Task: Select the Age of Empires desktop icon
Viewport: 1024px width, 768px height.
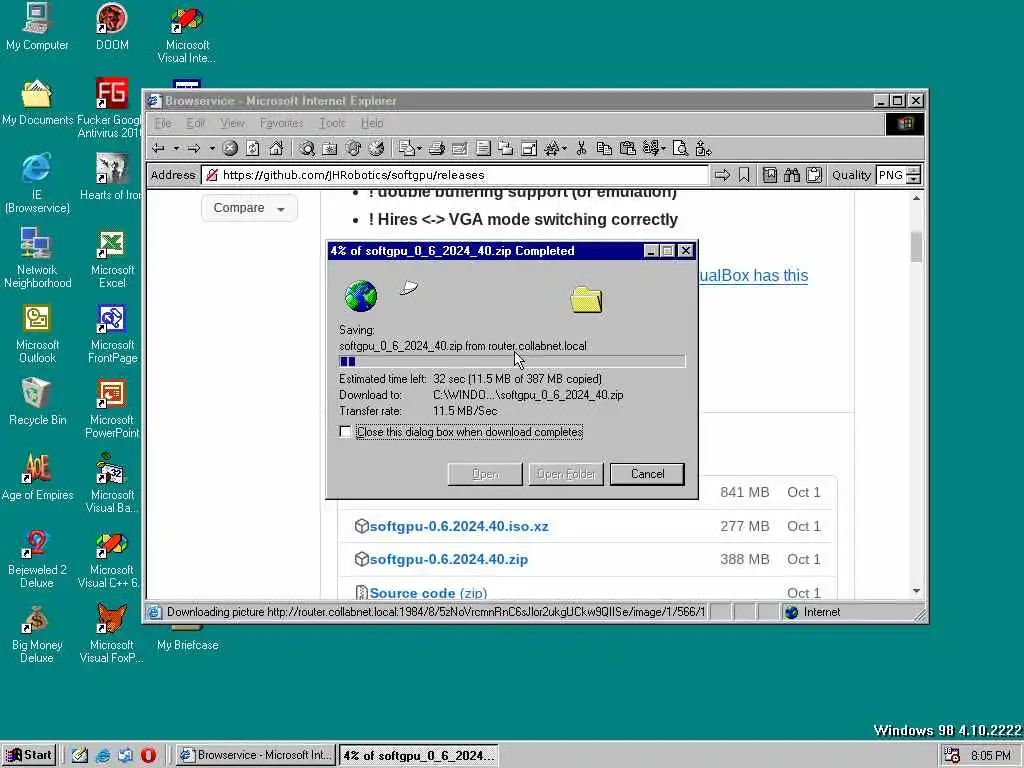Action: pyautogui.click(x=37, y=477)
